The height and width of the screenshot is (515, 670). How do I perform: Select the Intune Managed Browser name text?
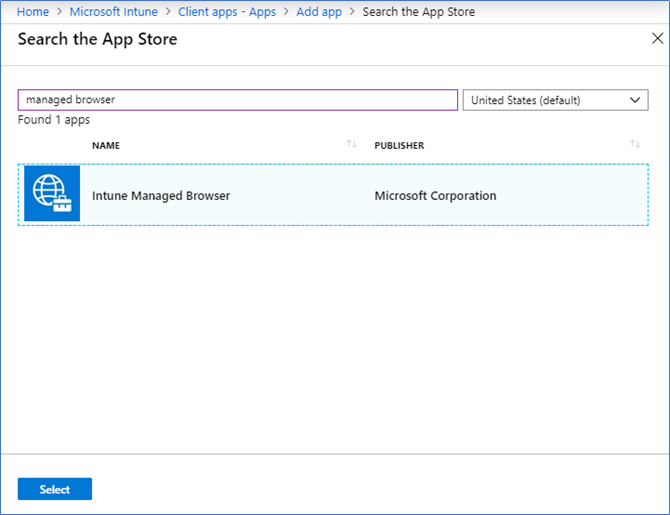[x=161, y=196]
